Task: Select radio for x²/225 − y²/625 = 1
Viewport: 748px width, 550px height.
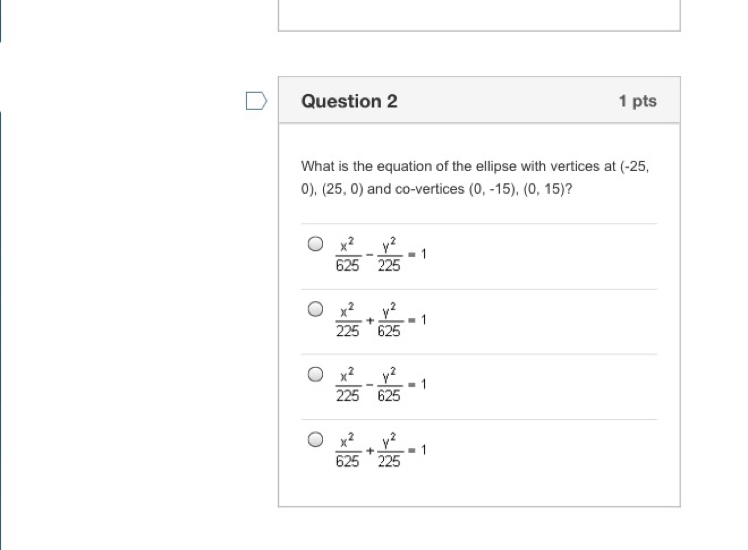Action: pyautogui.click(x=315, y=374)
